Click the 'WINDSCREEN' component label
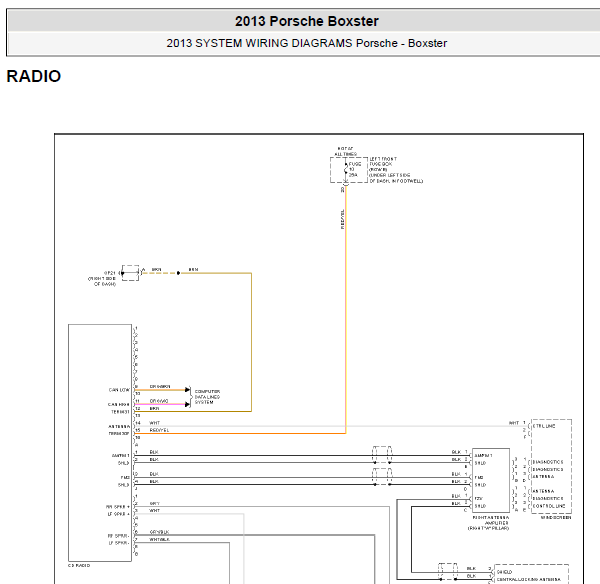600x584 pixels. pyautogui.click(x=556, y=517)
